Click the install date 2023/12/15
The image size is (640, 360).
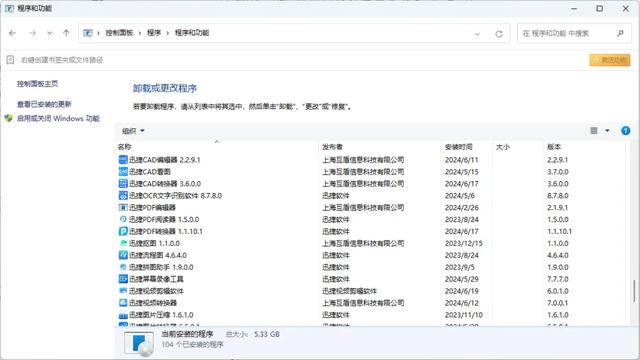[x=464, y=243]
